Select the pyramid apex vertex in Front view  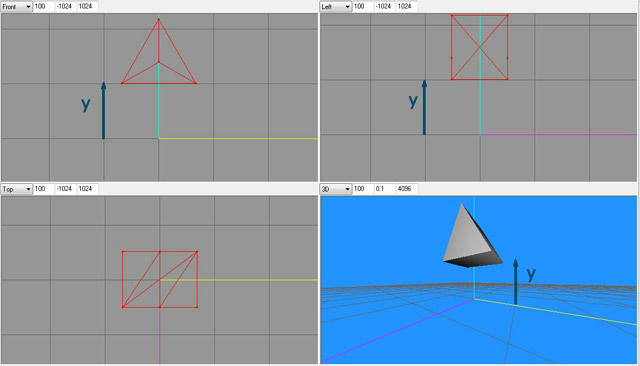(159, 19)
